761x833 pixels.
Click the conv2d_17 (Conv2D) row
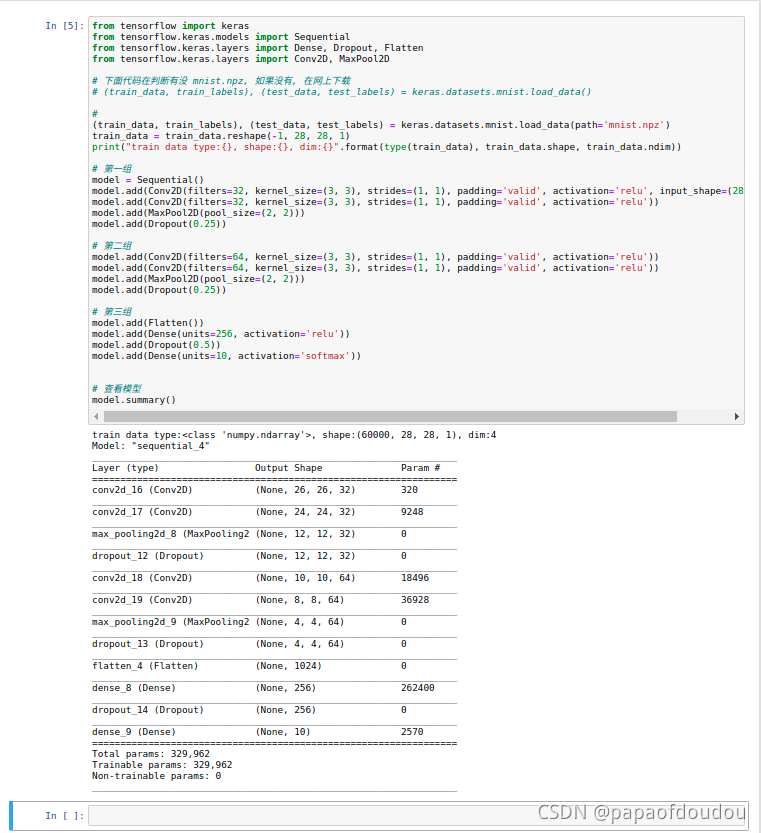tap(274, 512)
